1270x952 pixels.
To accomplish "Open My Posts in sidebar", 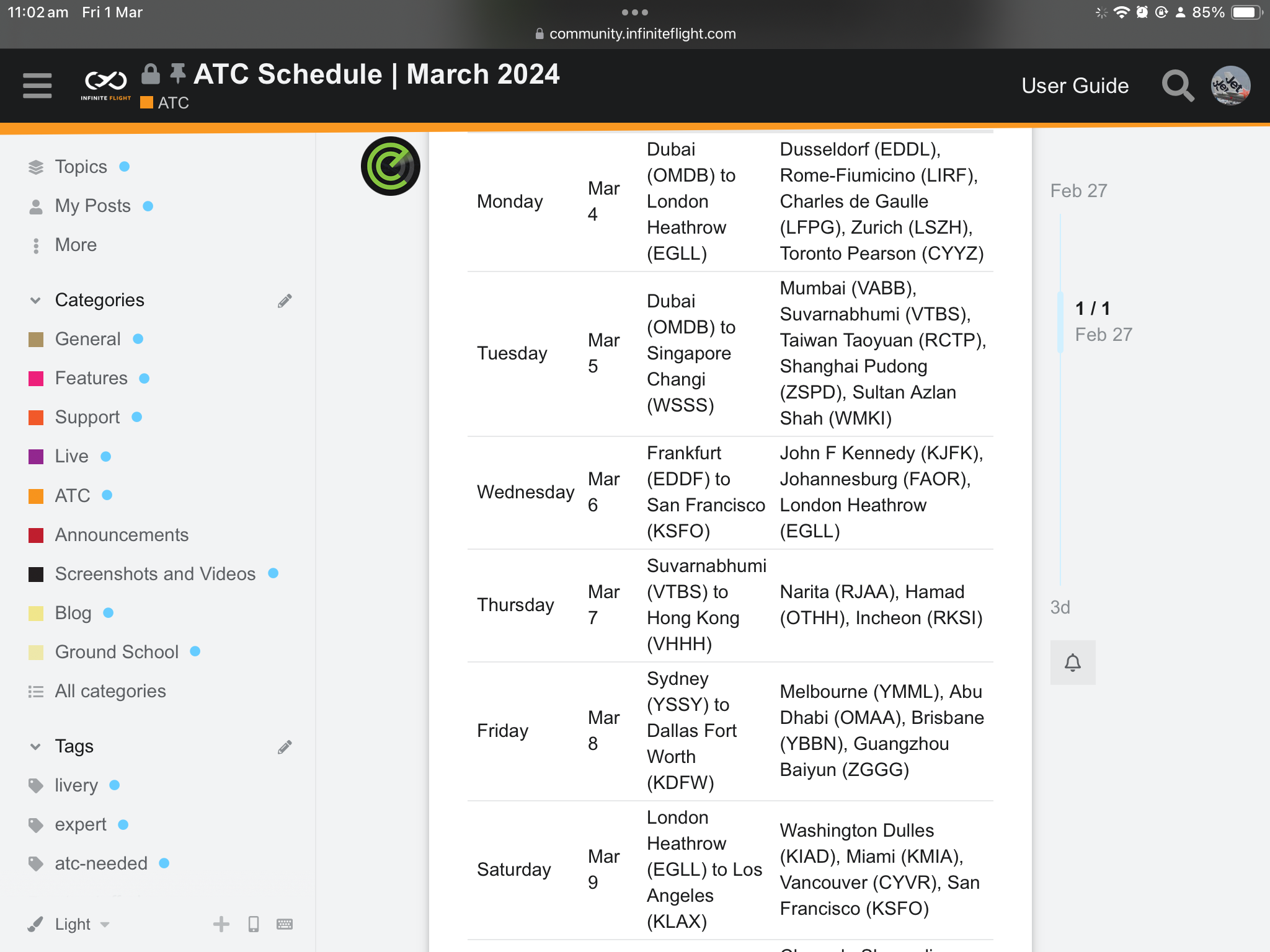I will (x=92, y=206).
